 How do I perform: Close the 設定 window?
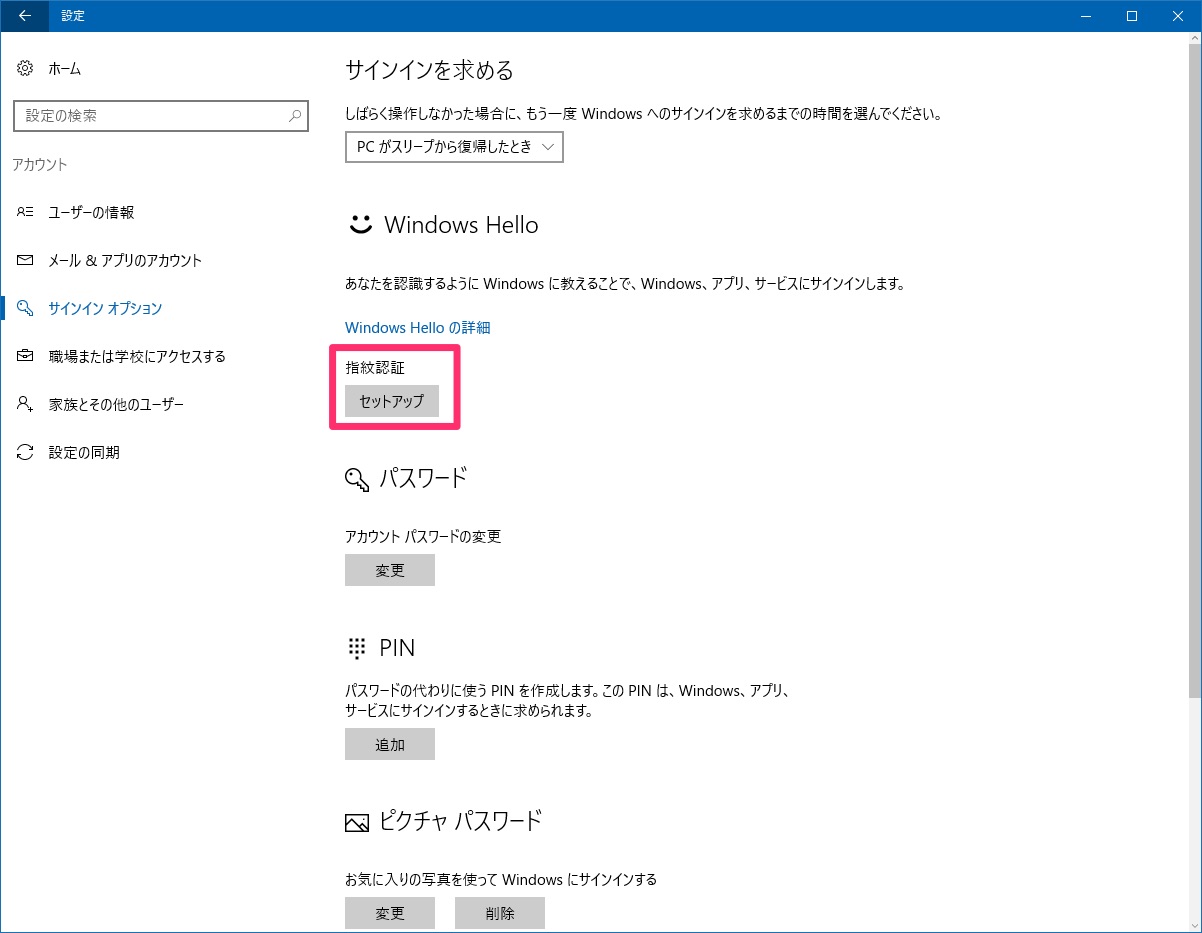point(1178,15)
